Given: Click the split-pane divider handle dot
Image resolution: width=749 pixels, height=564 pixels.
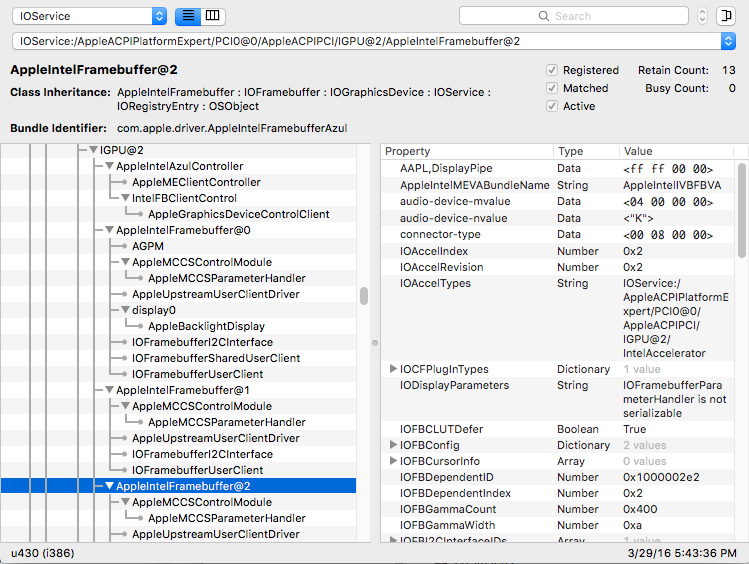Looking at the screenshot, I should coord(375,343).
